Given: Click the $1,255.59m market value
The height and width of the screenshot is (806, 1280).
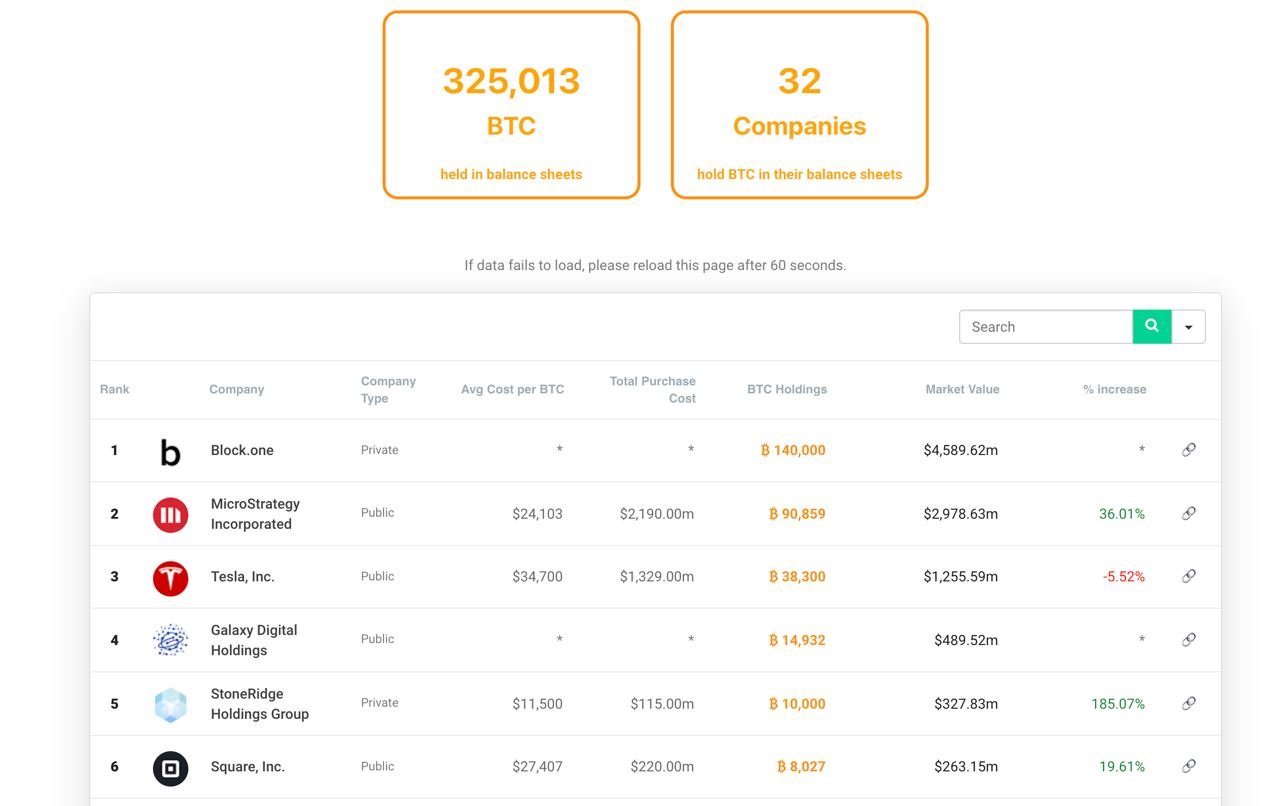Looking at the screenshot, I should [x=961, y=577].
